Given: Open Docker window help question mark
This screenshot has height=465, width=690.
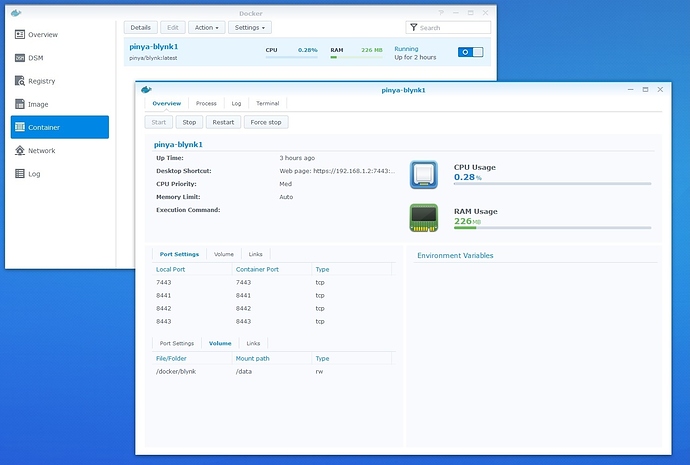Looking at the screenshot, I should pyautogui.click(x=441, y=13).
